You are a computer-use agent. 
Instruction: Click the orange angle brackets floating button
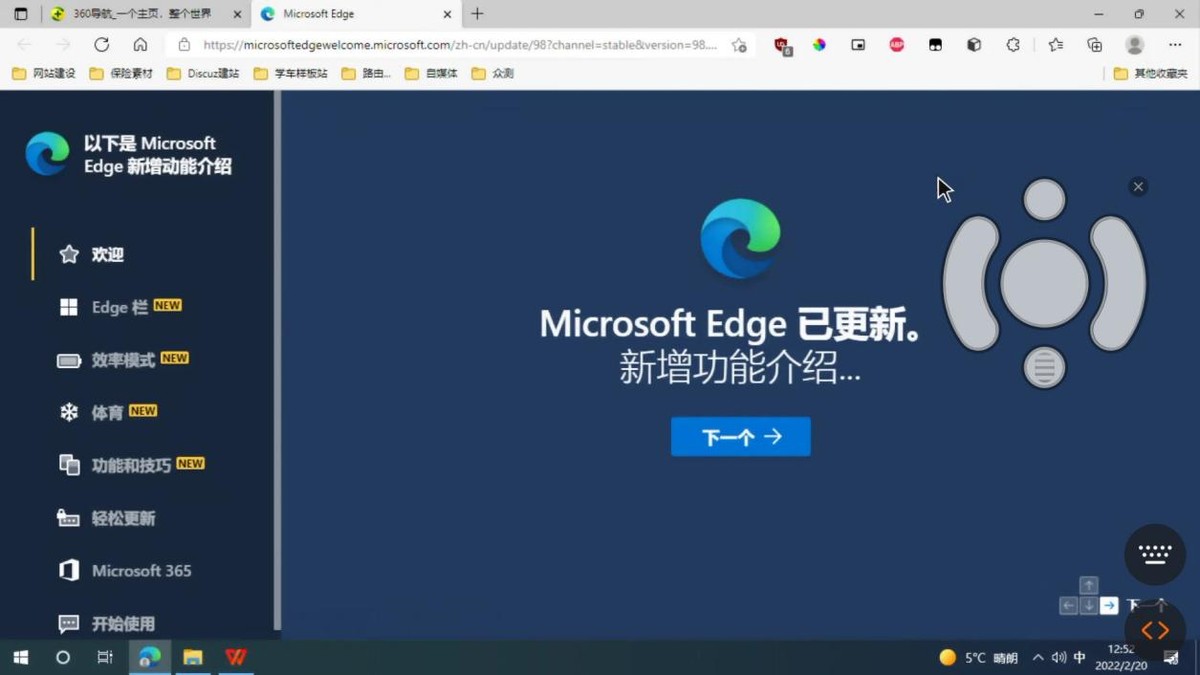[1155, 630]
